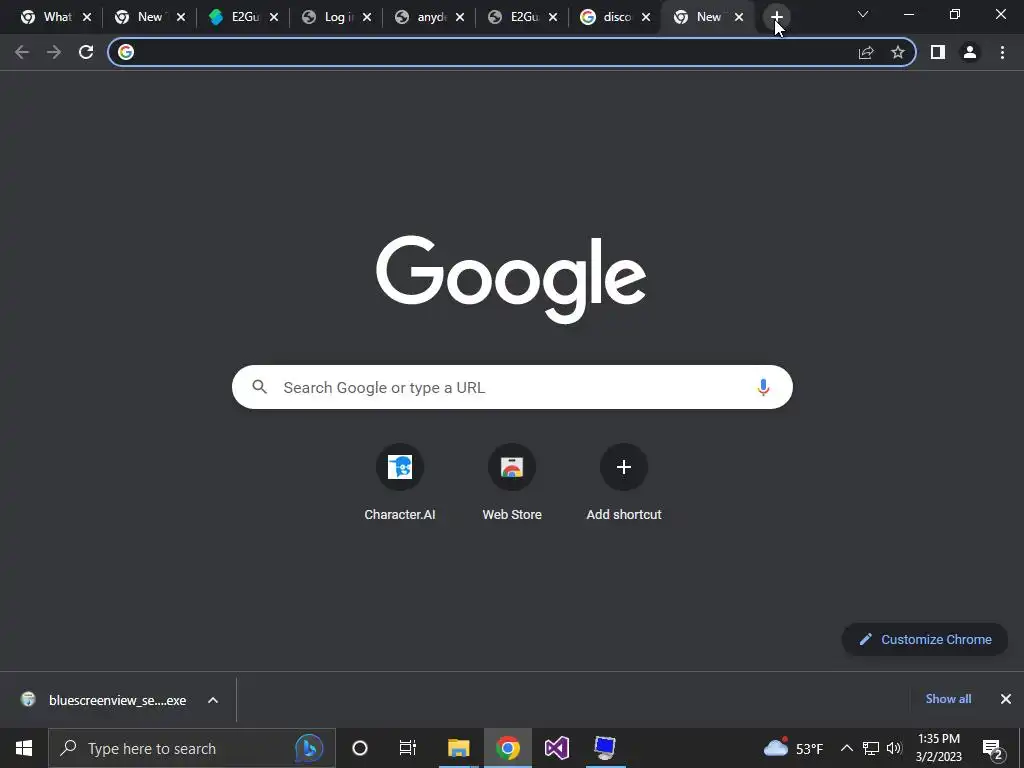Open Task View on taskbar
This screenshot has height=768, width=1024.
408,748
